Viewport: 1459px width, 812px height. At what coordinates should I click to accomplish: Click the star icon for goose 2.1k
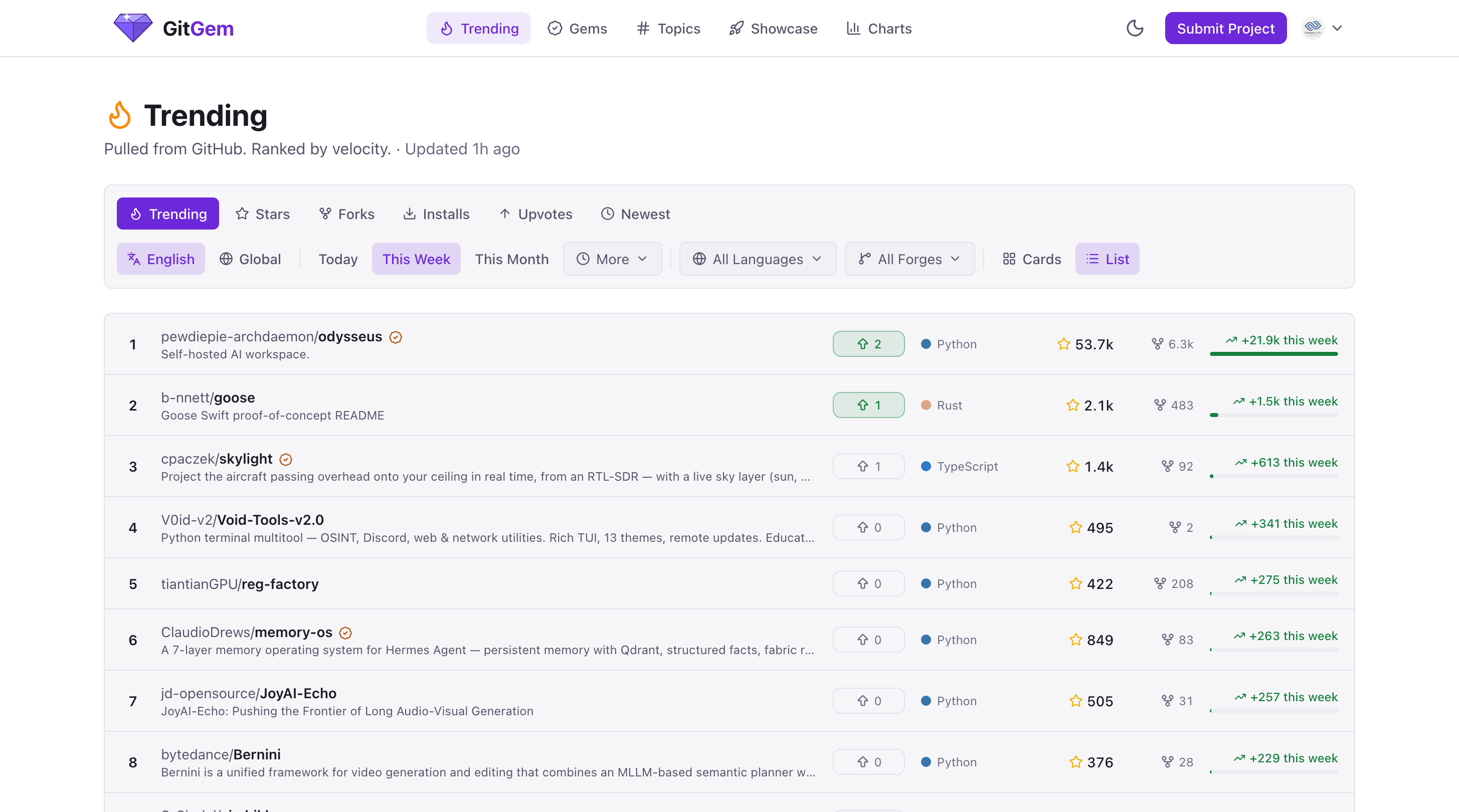[x=1072, y=405]
